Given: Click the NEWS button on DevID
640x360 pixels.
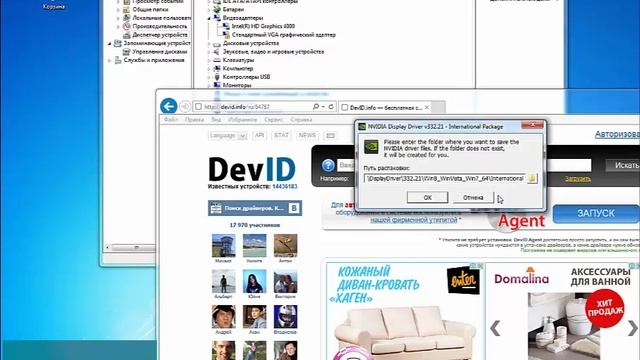Looking at the screenshot, I should coord(307,135).
